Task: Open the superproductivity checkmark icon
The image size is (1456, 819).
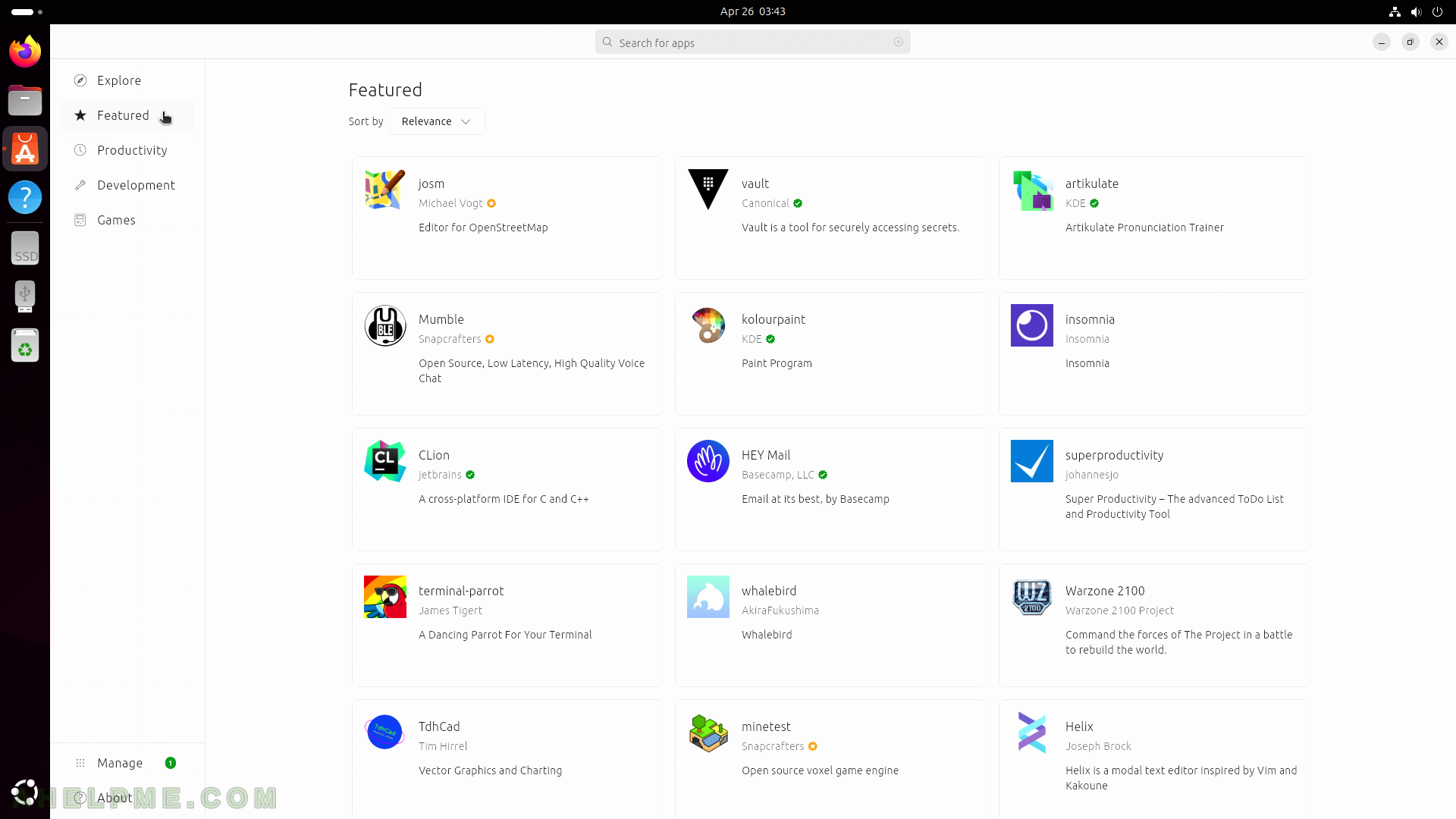Action: click(x=1032, y=461)
